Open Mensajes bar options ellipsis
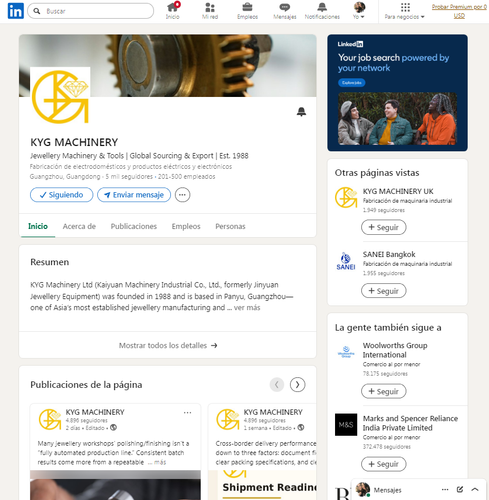 (x=445, y=490)
